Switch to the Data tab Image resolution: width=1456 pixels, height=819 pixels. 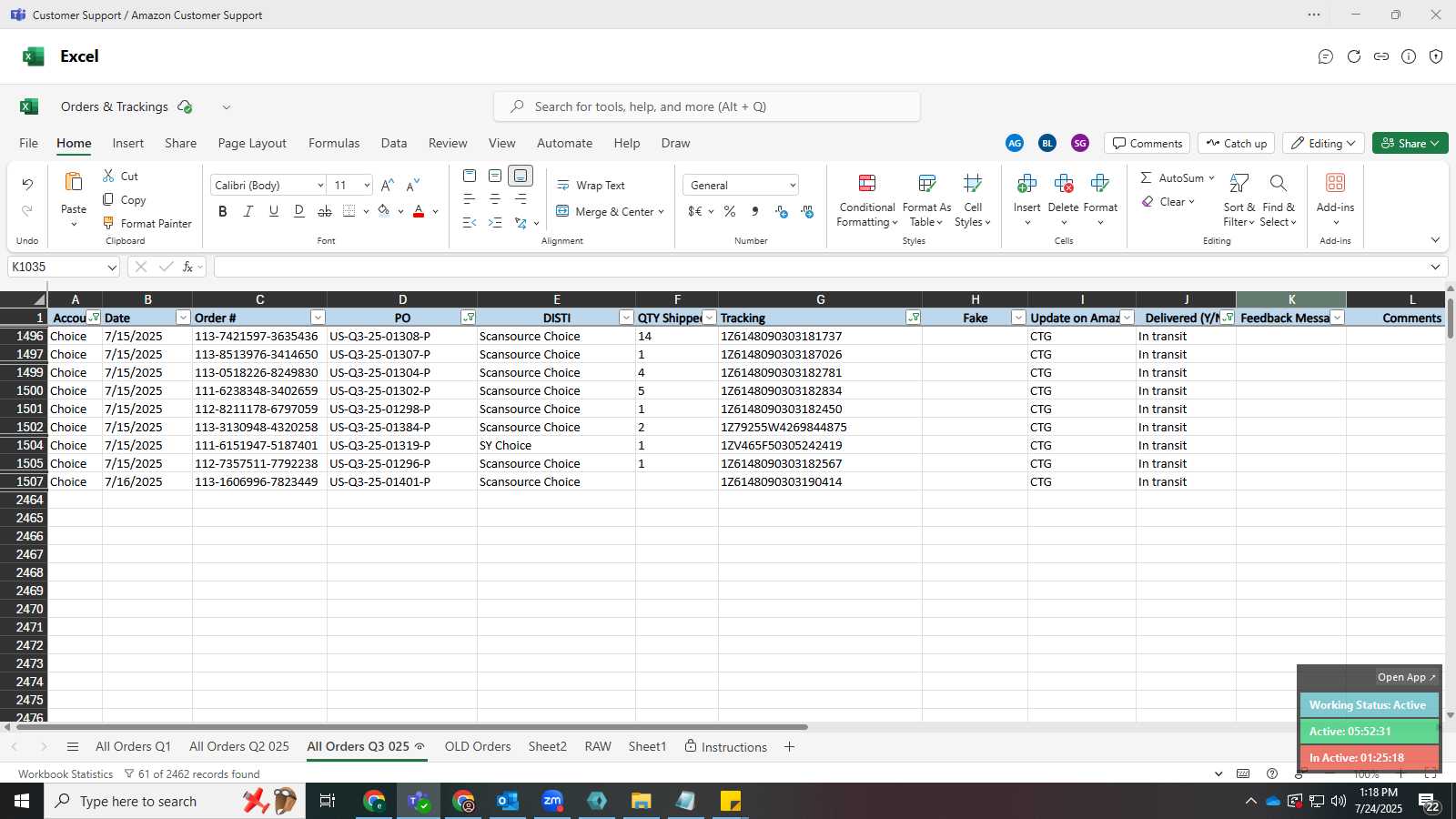pos(394,143)
